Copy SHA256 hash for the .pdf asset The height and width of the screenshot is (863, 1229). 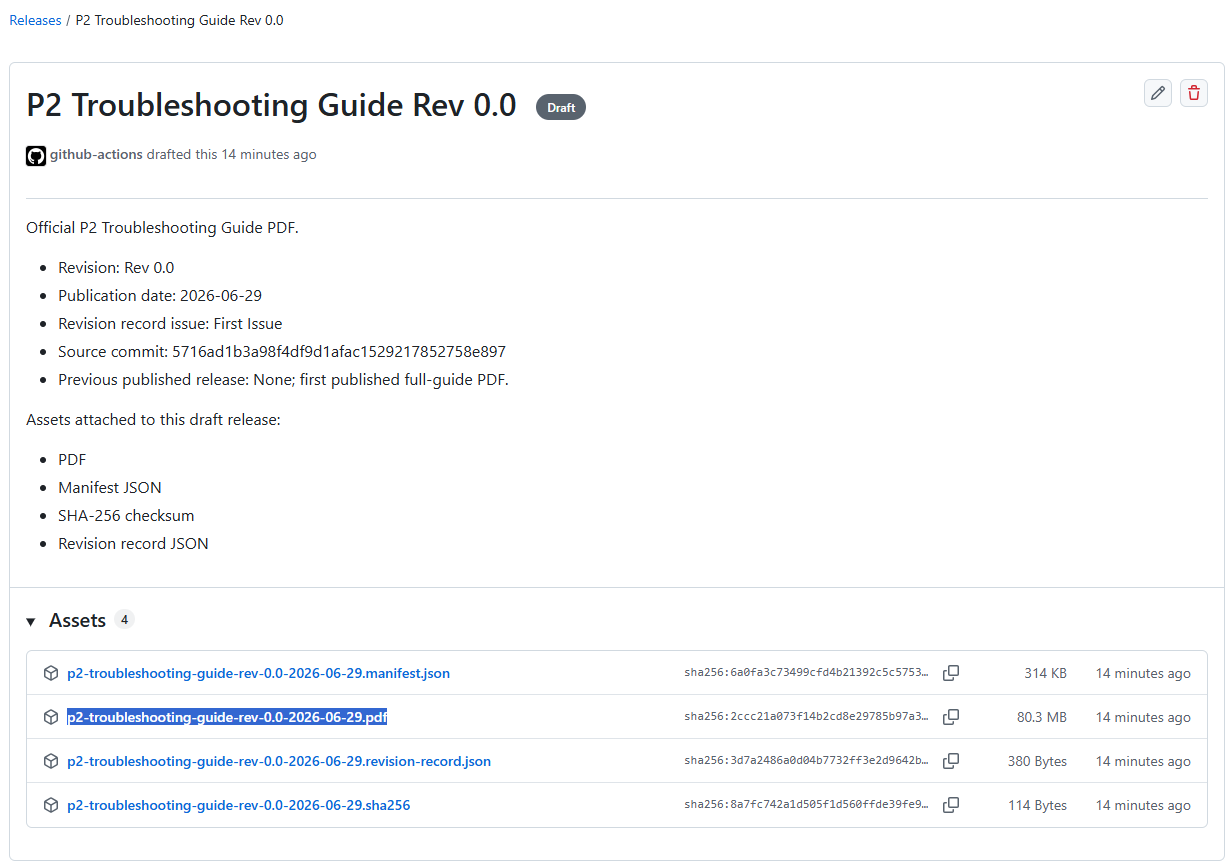[951, 717]
